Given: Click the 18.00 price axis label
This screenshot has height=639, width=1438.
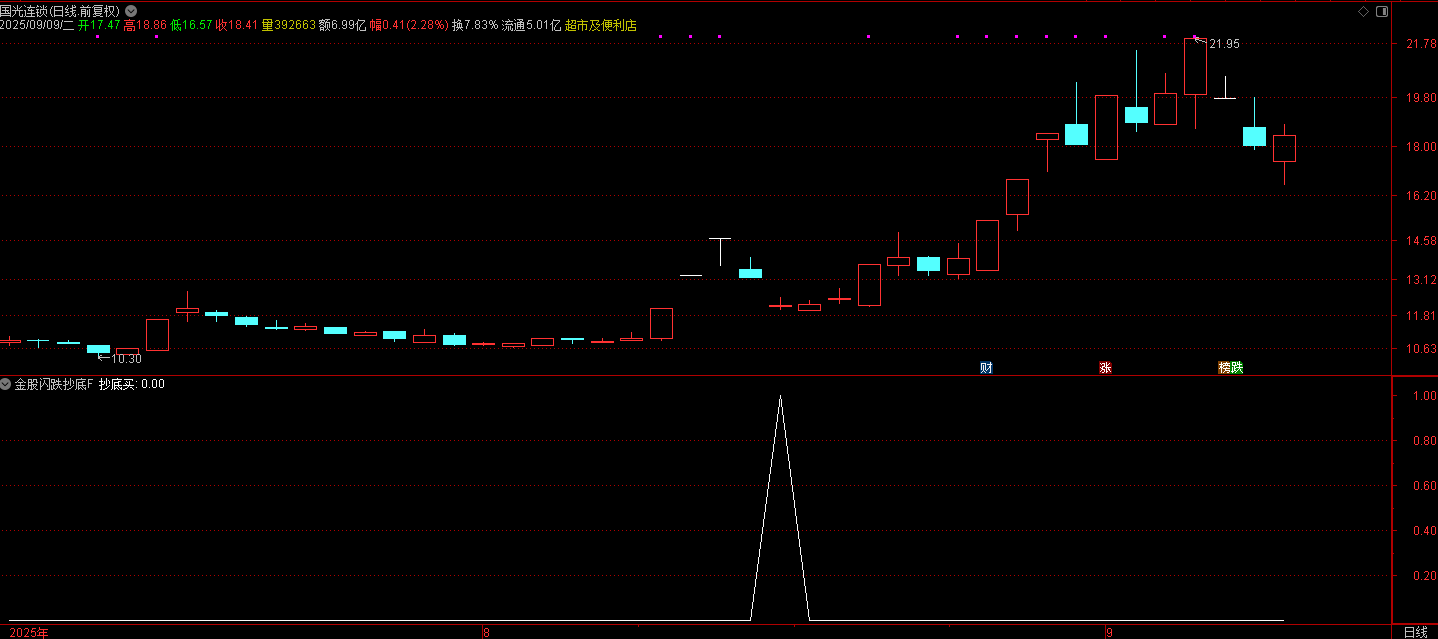Looking at the screenshot, I should click(x=1421, y=147).
